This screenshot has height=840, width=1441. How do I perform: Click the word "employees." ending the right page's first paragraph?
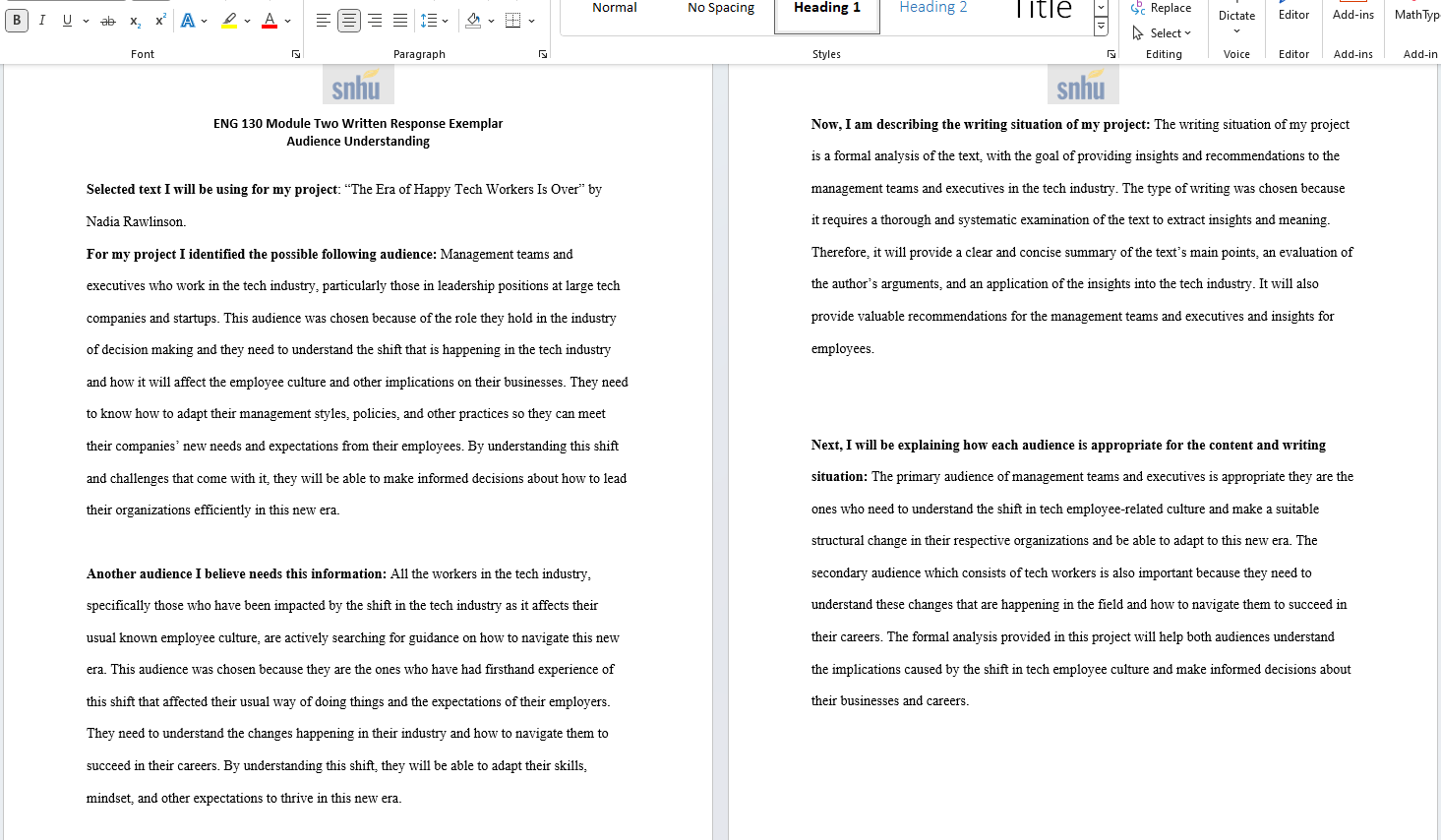pos(842,349)
